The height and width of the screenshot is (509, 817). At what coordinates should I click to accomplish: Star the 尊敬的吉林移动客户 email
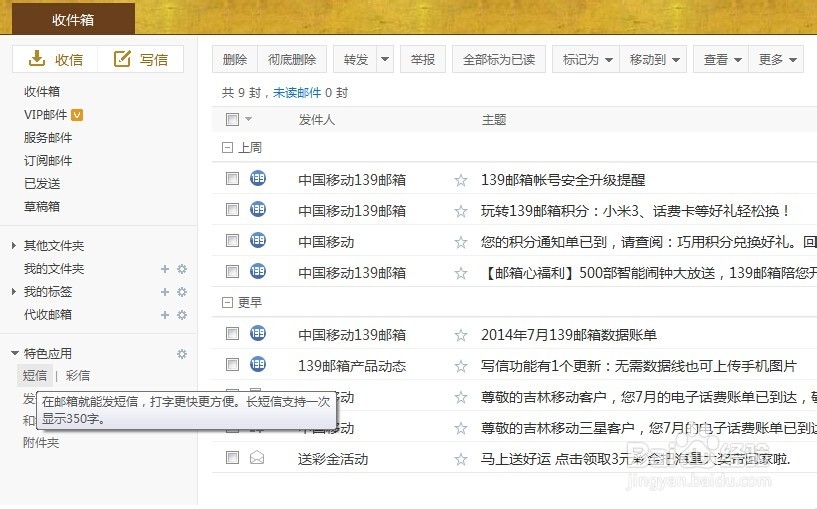461,398
